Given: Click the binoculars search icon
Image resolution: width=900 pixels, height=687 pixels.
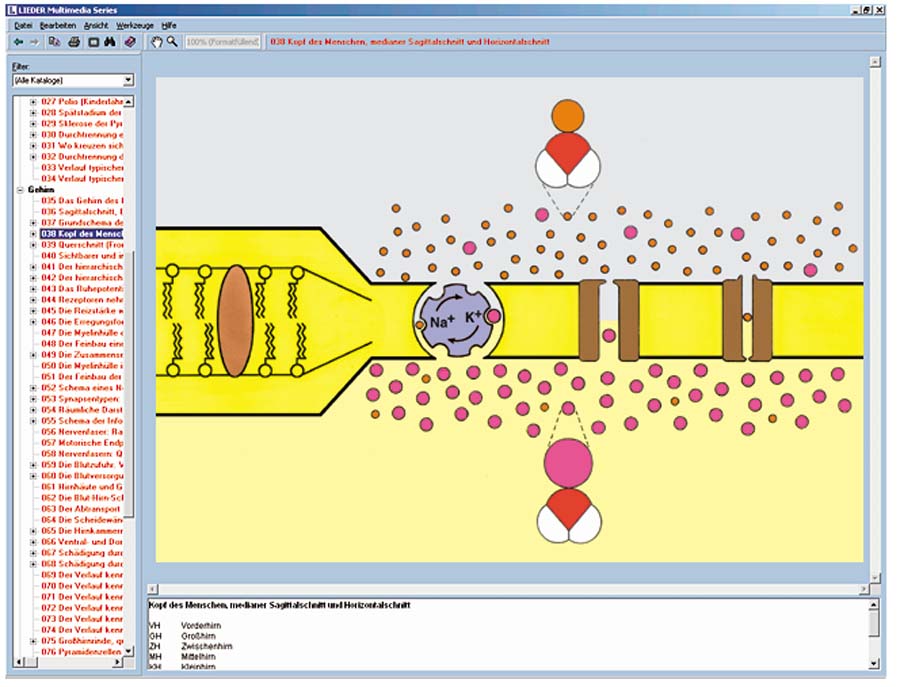Looking at the screenshot, I should pos(110,42).
